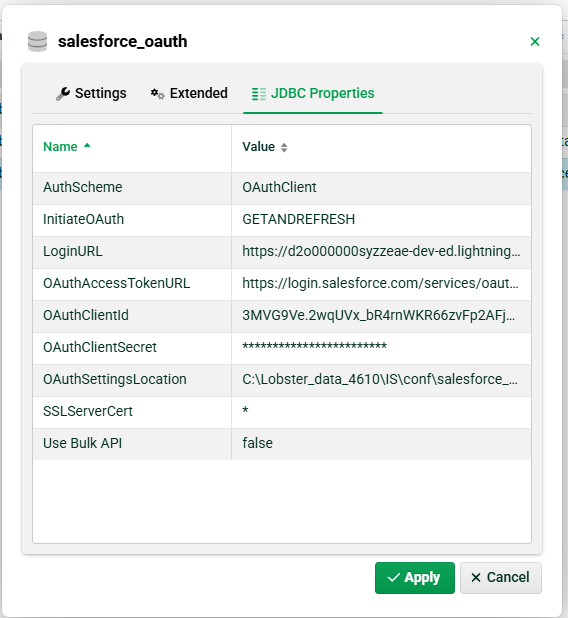Select the LoginURL property name
568x618 pixels.
tap(73, 251)
